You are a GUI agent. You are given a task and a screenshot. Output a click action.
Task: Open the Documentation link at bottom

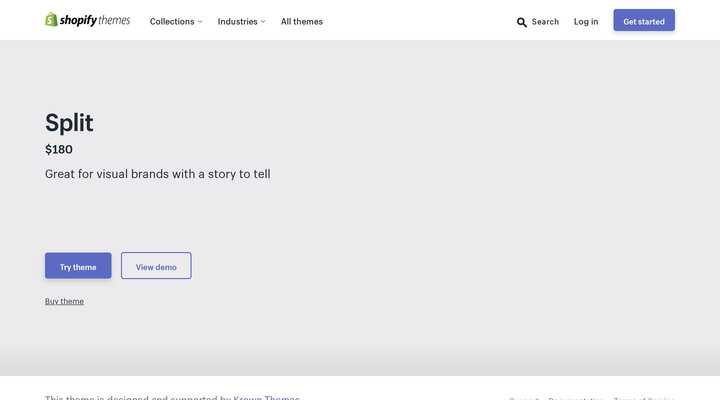[x=575, y=398]
